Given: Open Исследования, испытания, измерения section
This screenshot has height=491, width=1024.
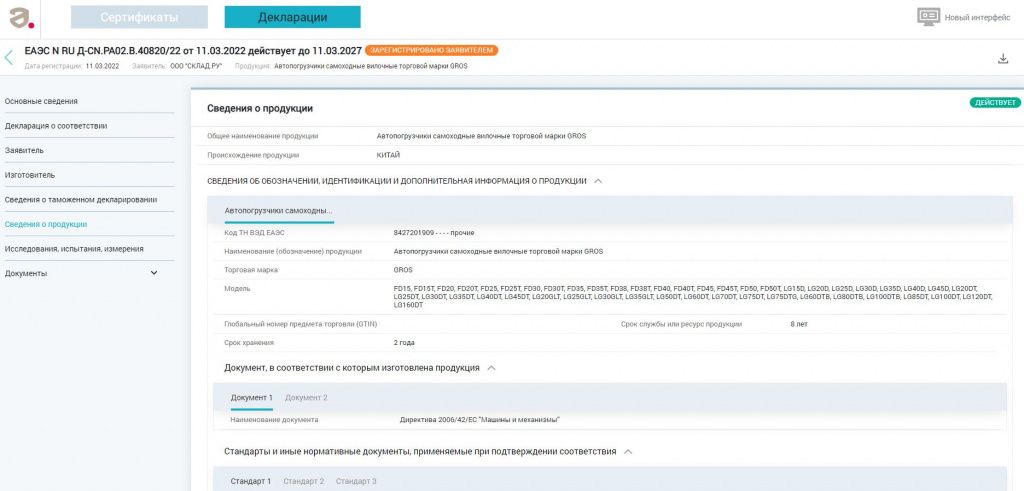Looking at the screenshot, I should pos(74,249).
